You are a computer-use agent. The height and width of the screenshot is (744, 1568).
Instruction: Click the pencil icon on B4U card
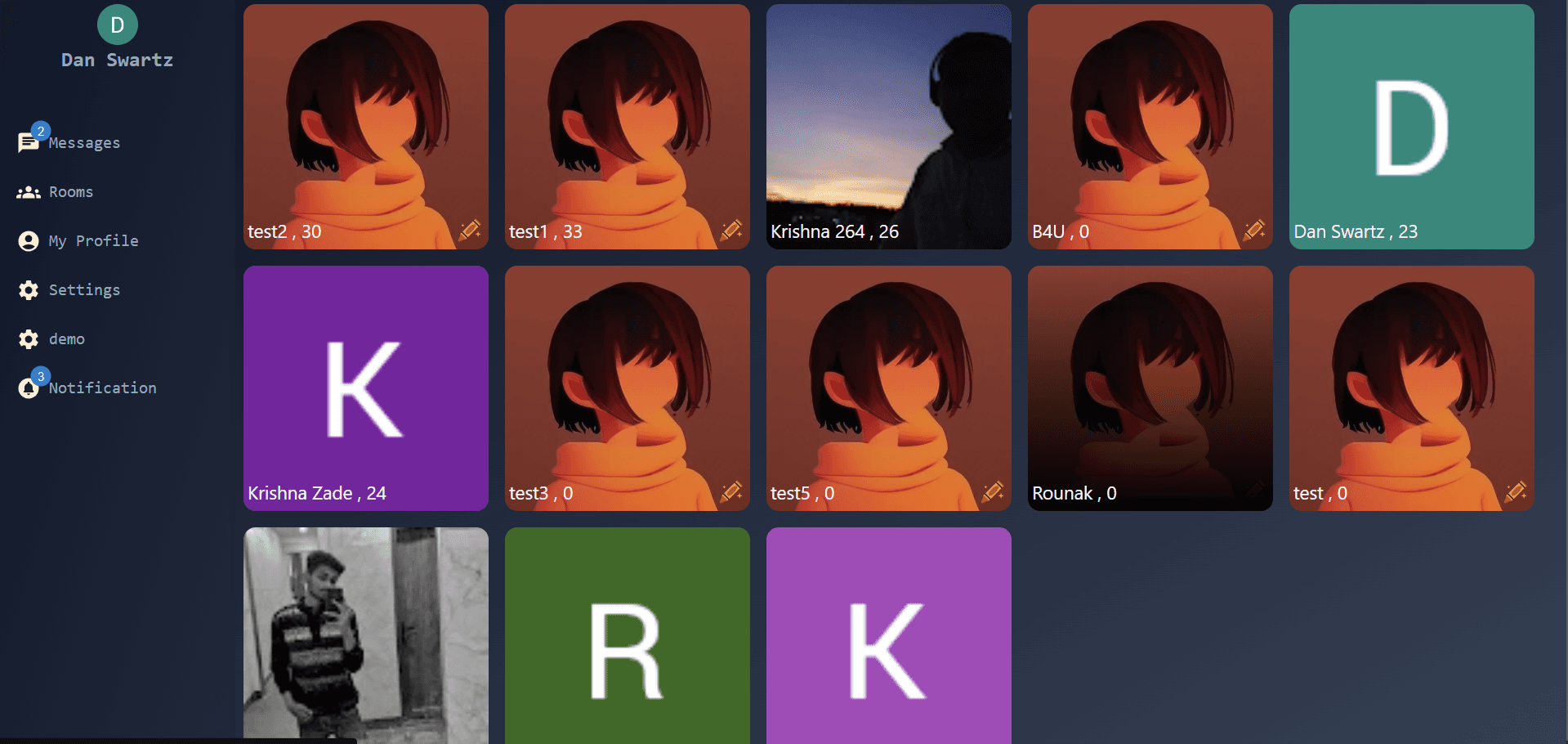(x=1254, y=230)
